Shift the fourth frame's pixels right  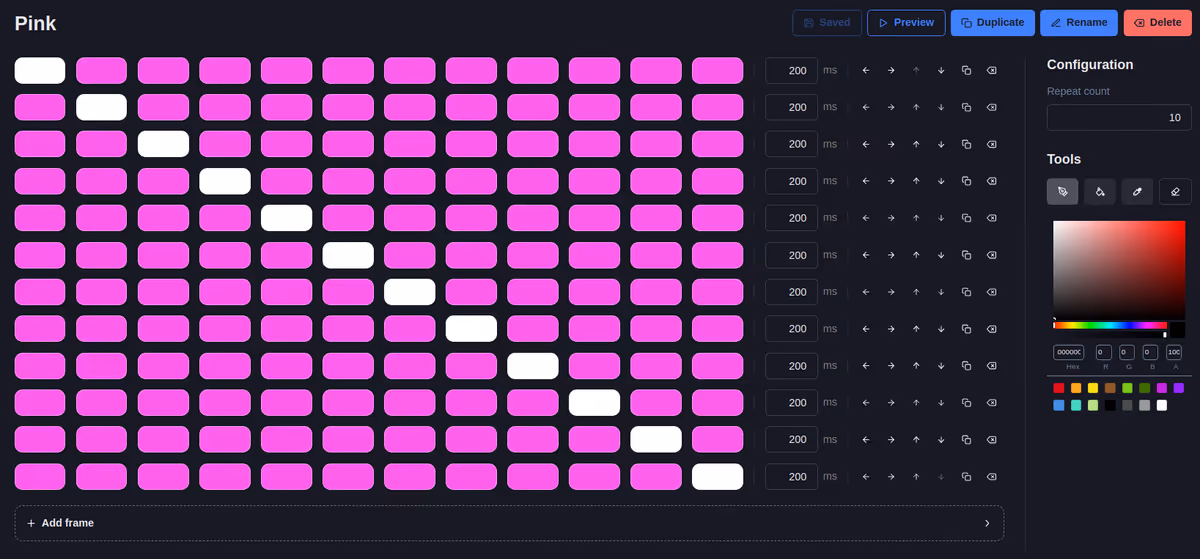click(x=891, y=181)
